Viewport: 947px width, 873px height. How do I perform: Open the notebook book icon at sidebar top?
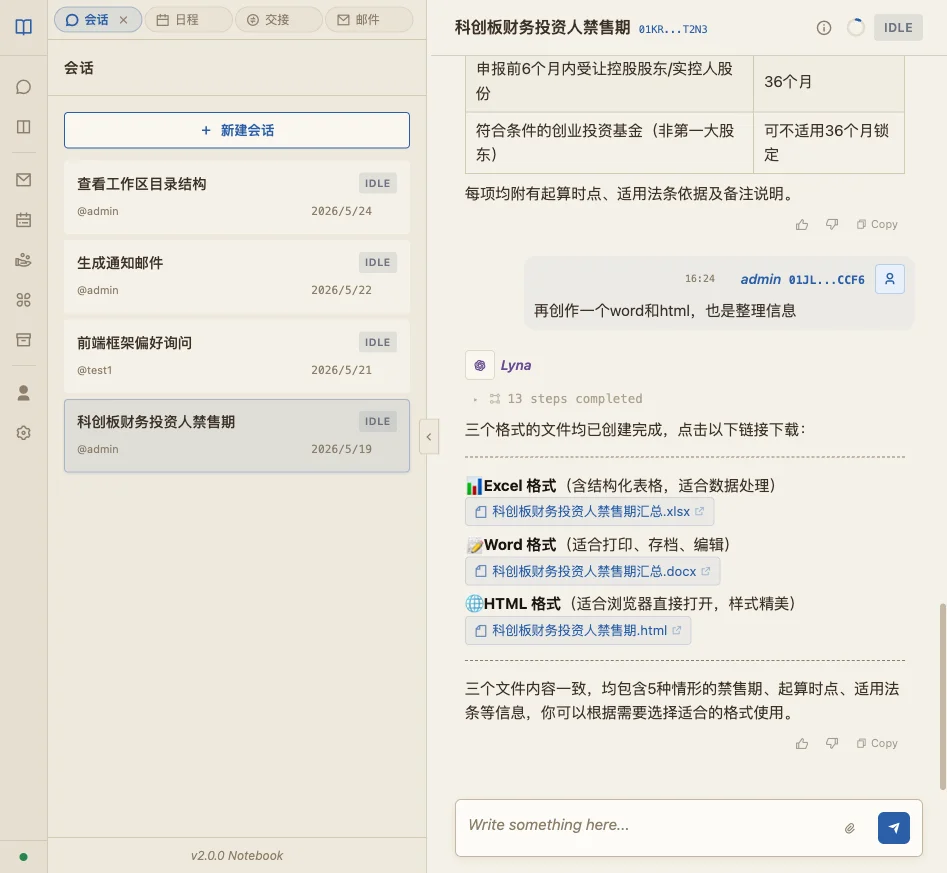click(24, 27)
